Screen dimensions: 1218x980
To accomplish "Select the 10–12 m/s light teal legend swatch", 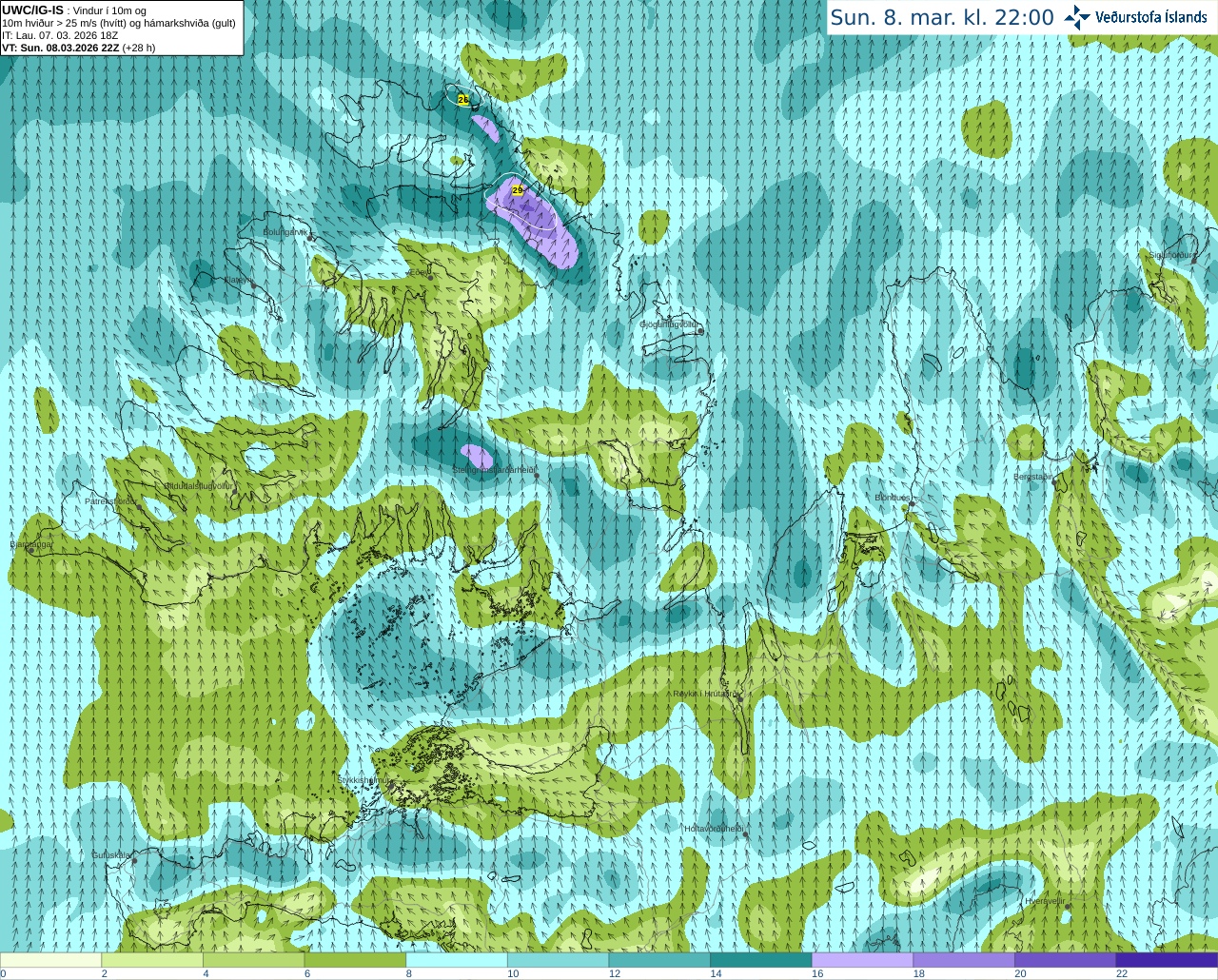I will (x=558, y=960).
